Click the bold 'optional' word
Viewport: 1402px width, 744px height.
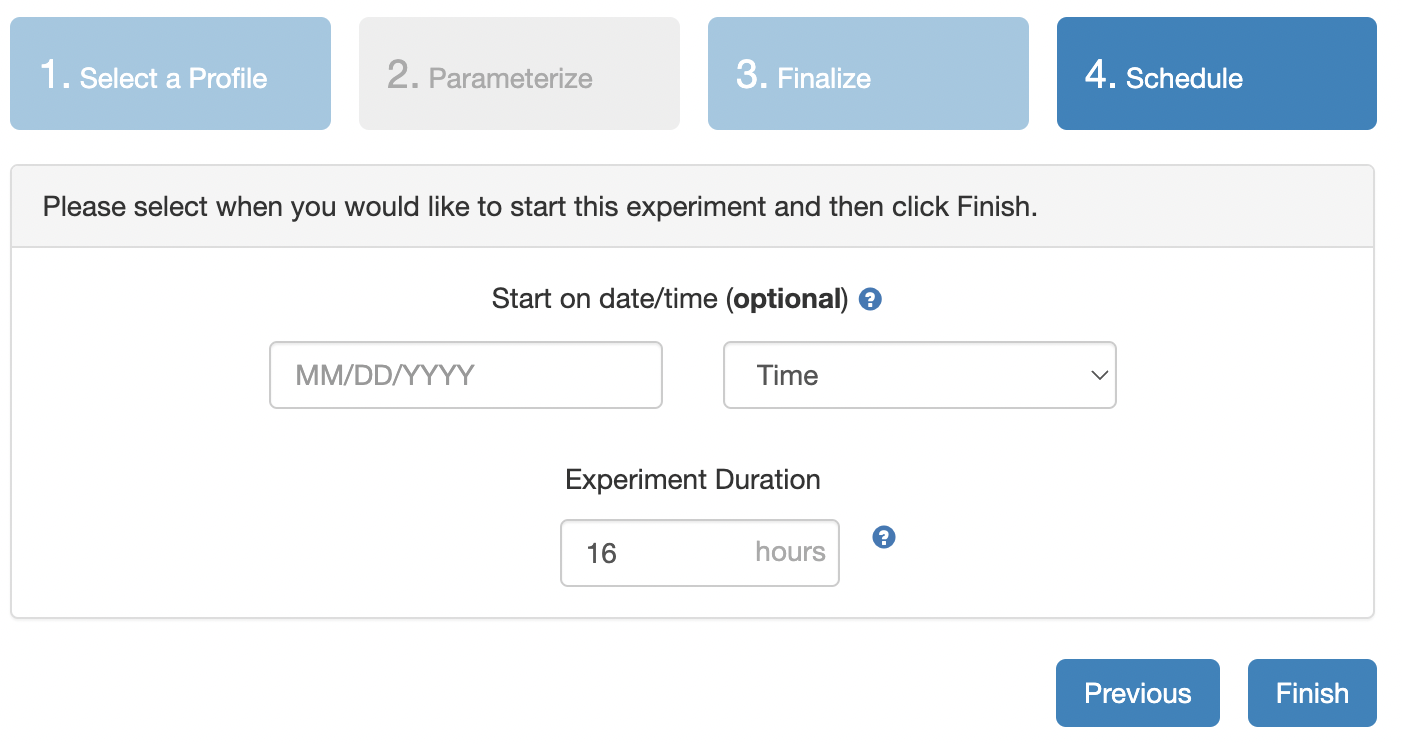(787, 299)
